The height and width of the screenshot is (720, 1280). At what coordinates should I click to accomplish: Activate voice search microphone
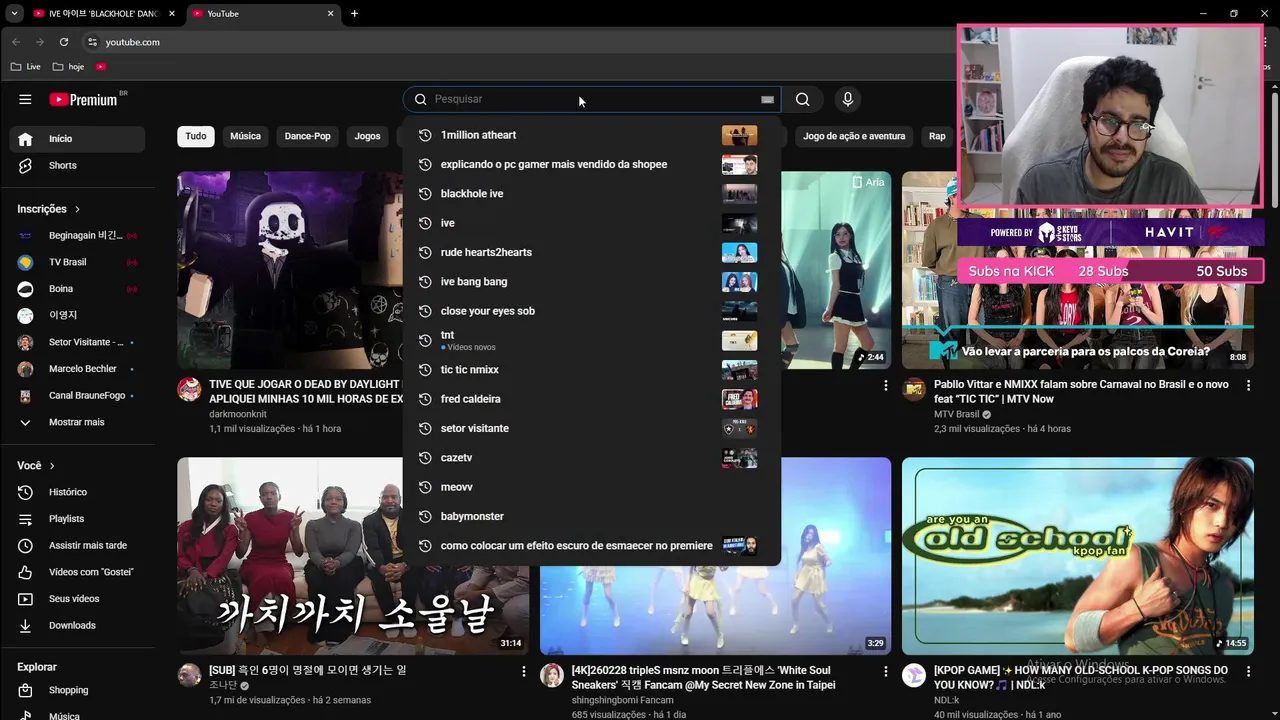click(x=847, y=99)
